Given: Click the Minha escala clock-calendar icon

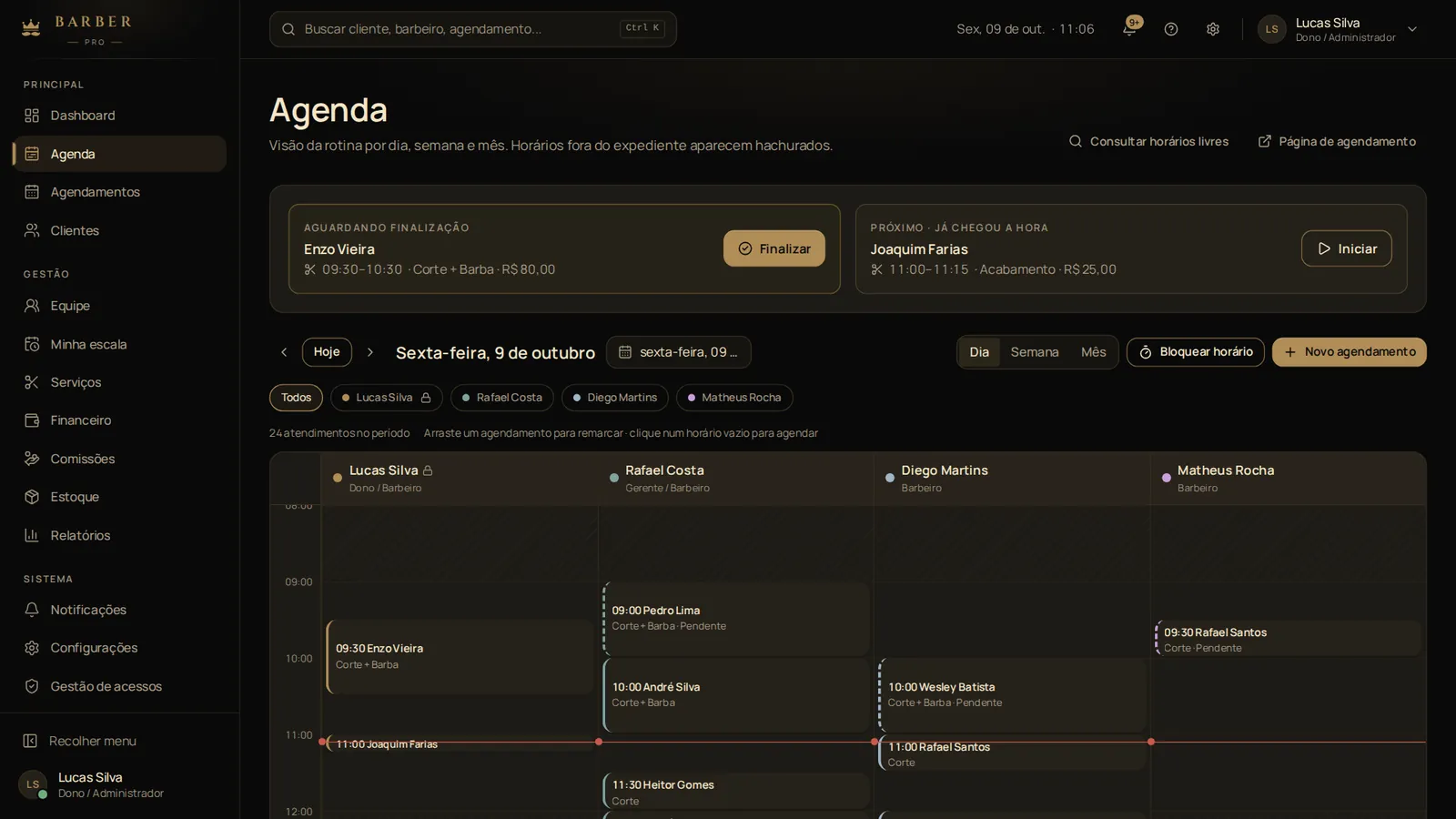Looking at the screenshot, I should click(32, 344).
